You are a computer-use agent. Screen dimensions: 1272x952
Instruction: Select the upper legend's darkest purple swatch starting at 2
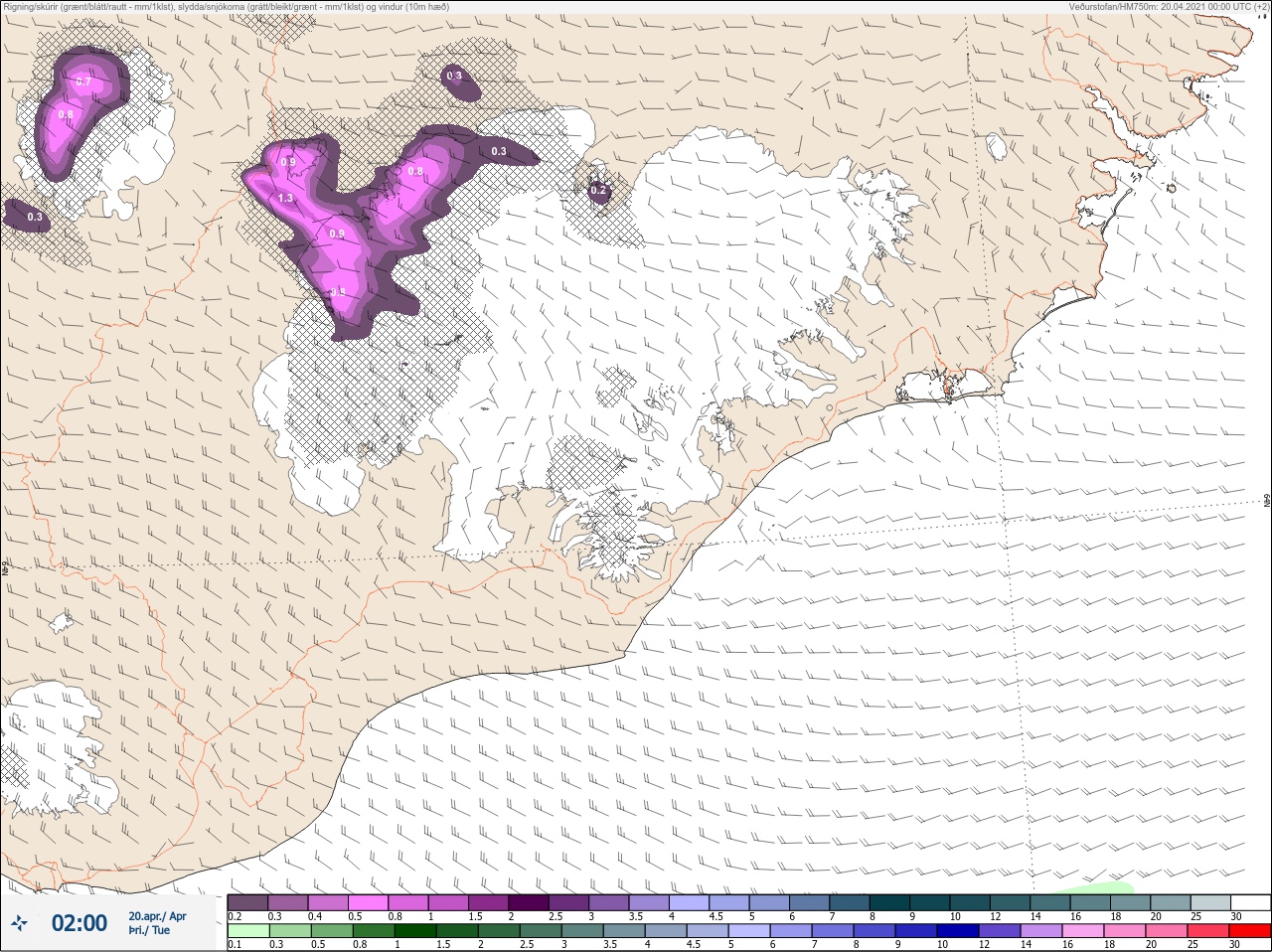click(x=529, y=902)
